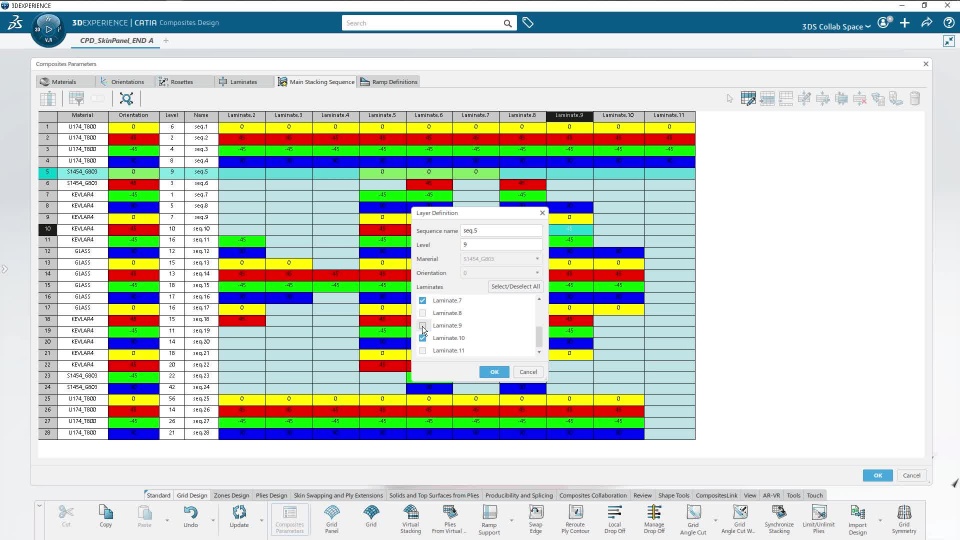This screenshot has height=540, width=960.
Task: Switch to the Ramp Definitions tab
Action: 389,81
